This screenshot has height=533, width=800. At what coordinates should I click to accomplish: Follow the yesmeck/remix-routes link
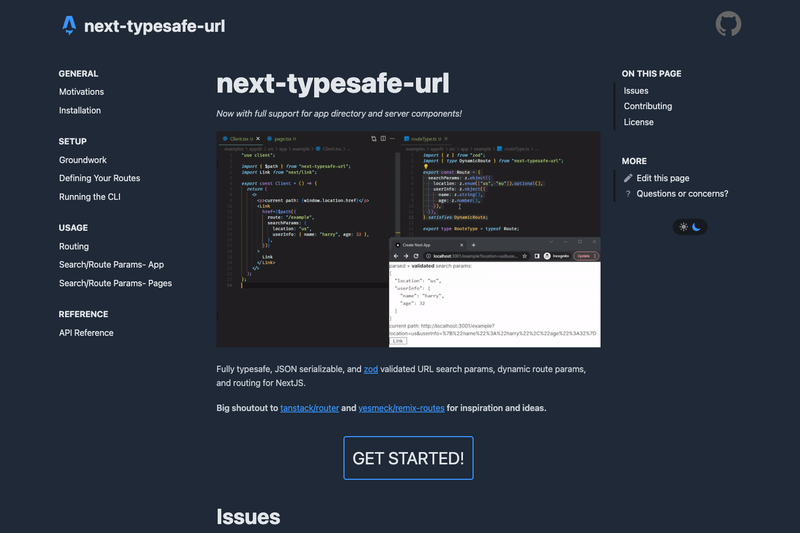[402, 408]
